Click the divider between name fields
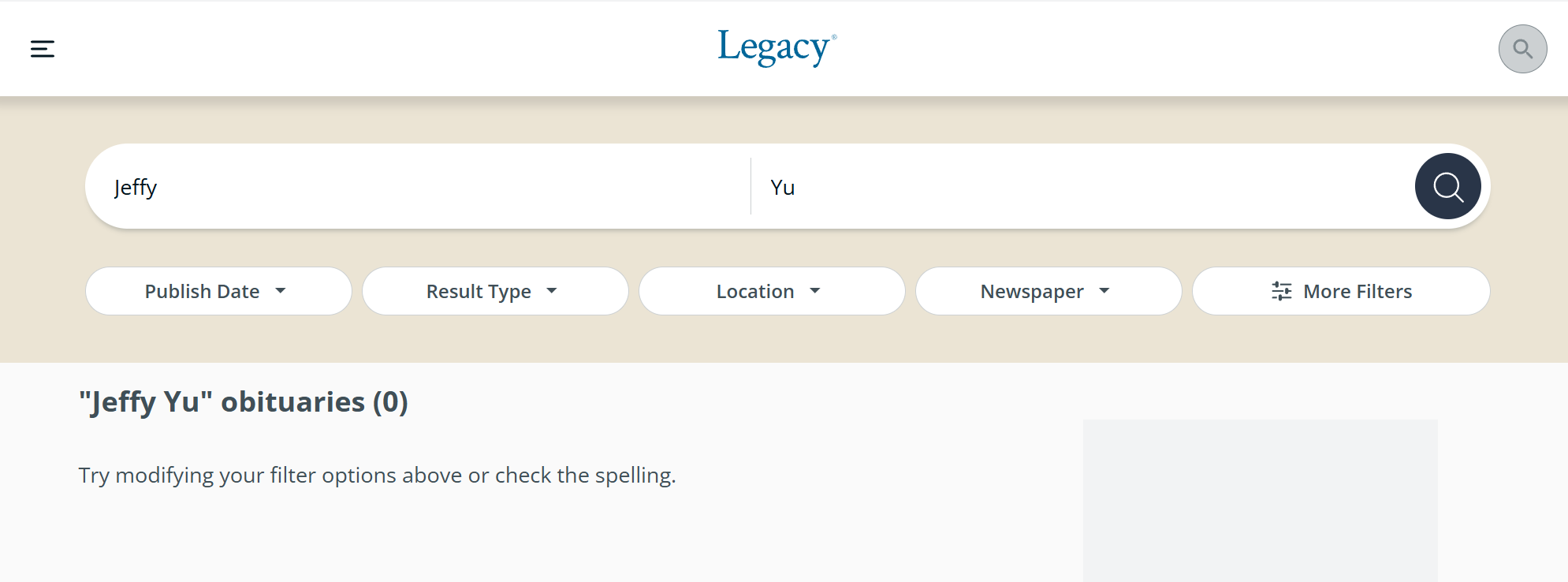Image resolution: width=1568 pixels, height=582 pixels. click(x=751, y=187)
